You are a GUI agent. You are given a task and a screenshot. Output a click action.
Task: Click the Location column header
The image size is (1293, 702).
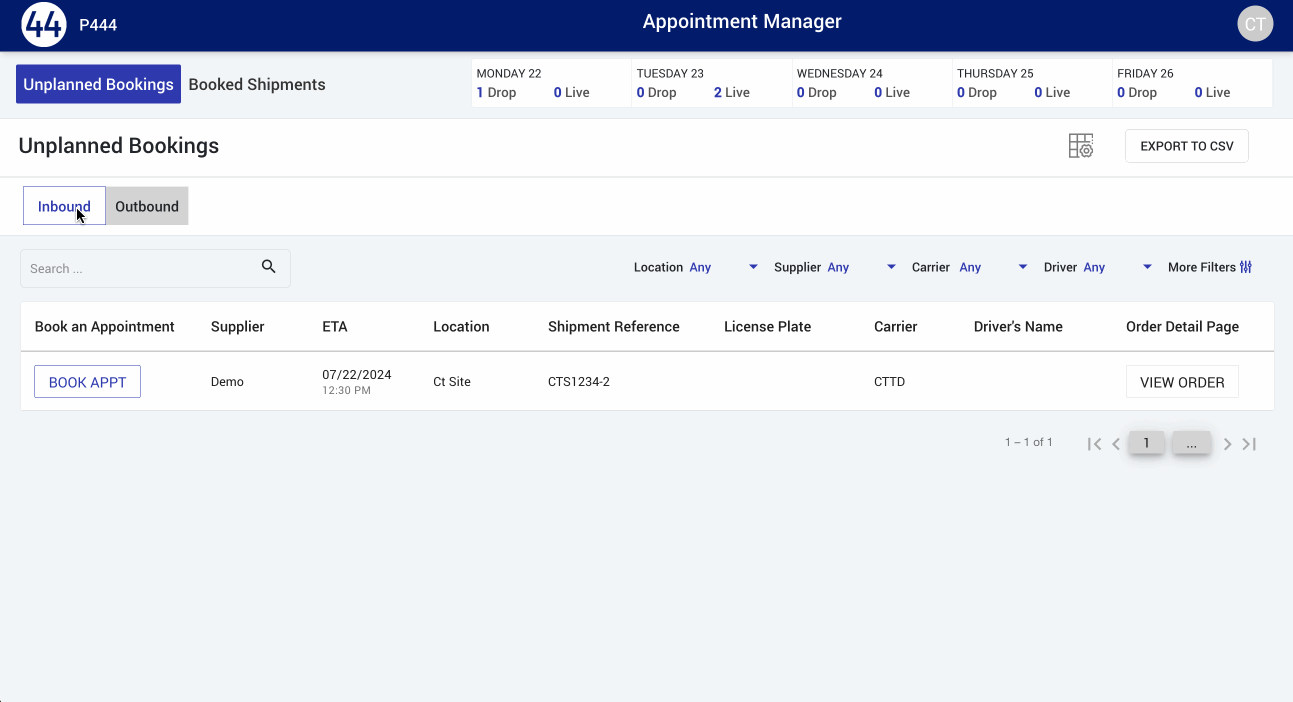pyautogui.click(x=461, y=326)
